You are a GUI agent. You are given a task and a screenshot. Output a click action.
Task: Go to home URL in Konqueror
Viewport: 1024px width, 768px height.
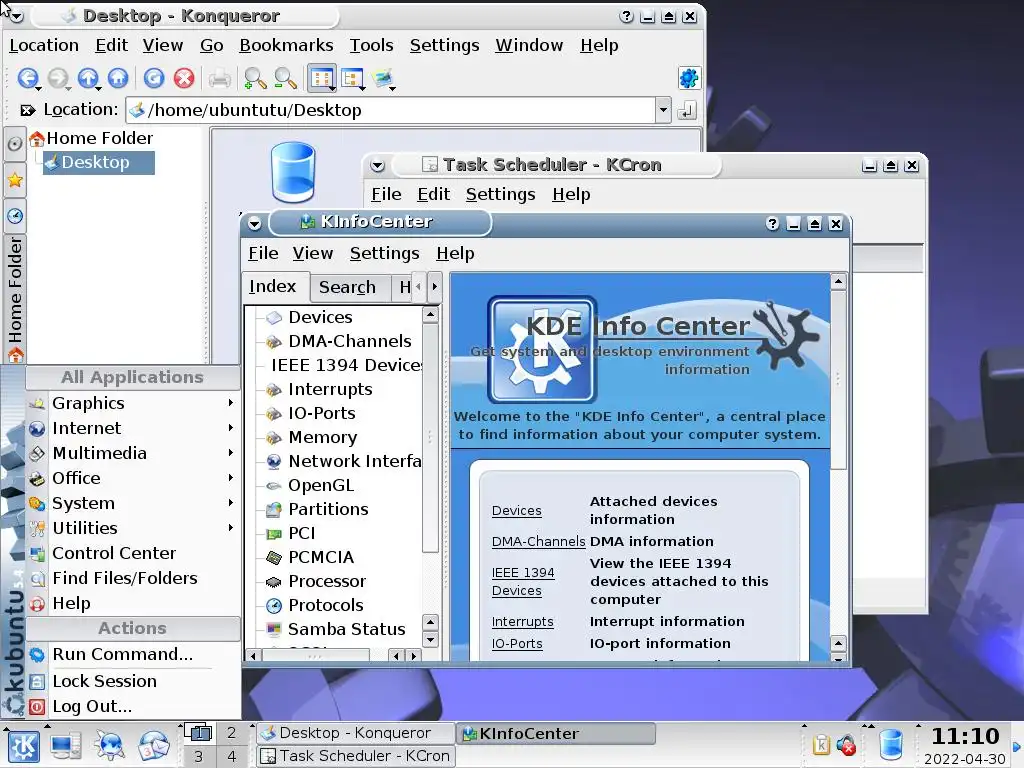click(118, 78)
